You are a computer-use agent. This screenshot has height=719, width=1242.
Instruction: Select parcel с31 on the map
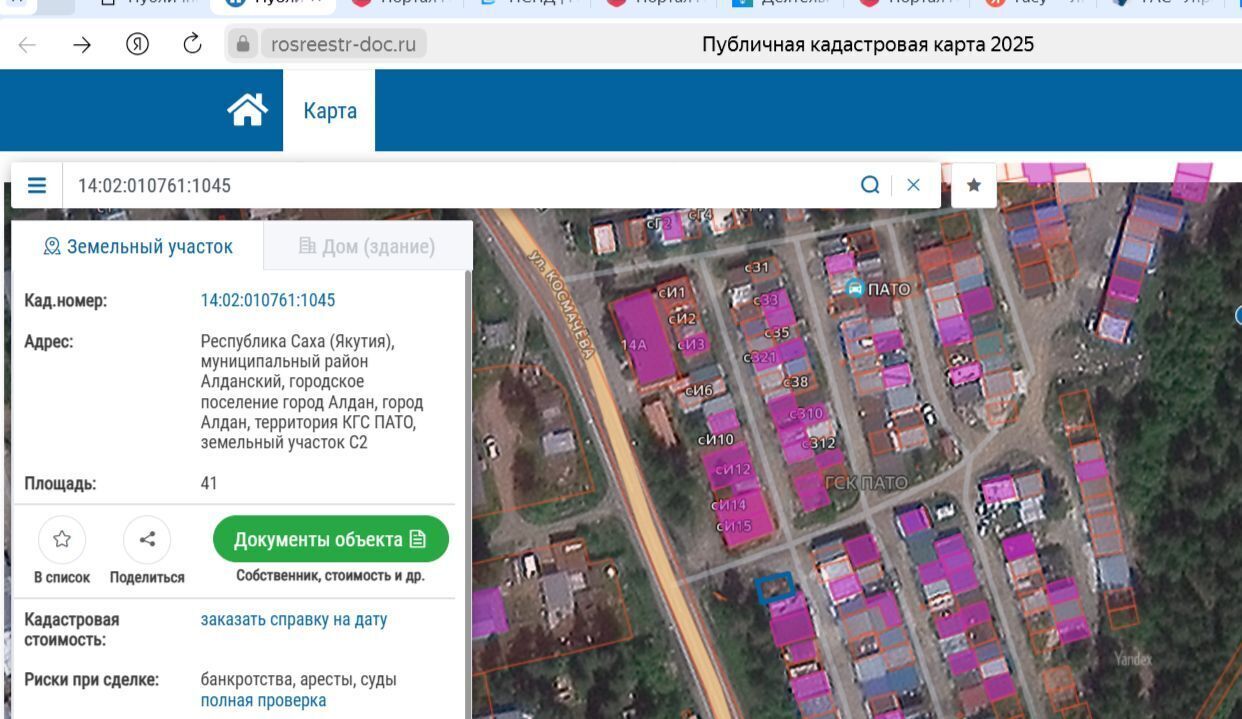[757, 267]
